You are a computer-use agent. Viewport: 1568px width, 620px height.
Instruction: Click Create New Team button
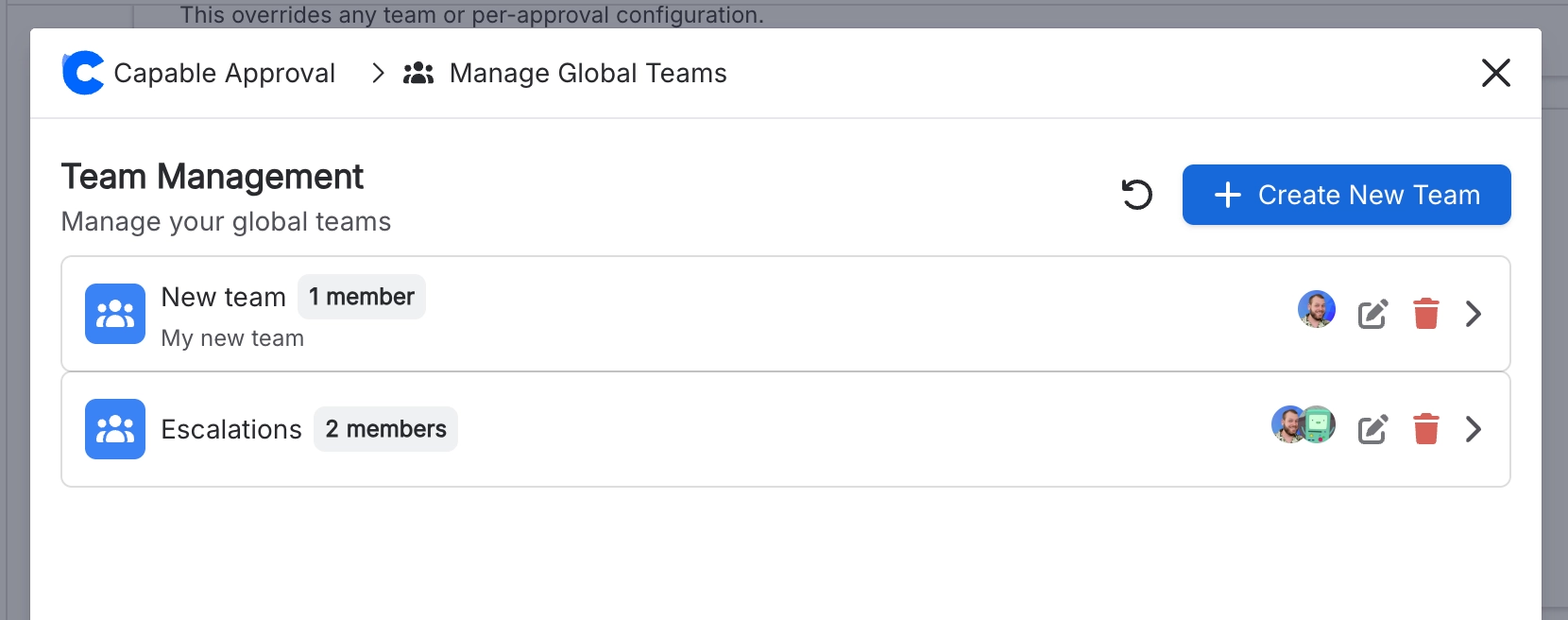1346,195
